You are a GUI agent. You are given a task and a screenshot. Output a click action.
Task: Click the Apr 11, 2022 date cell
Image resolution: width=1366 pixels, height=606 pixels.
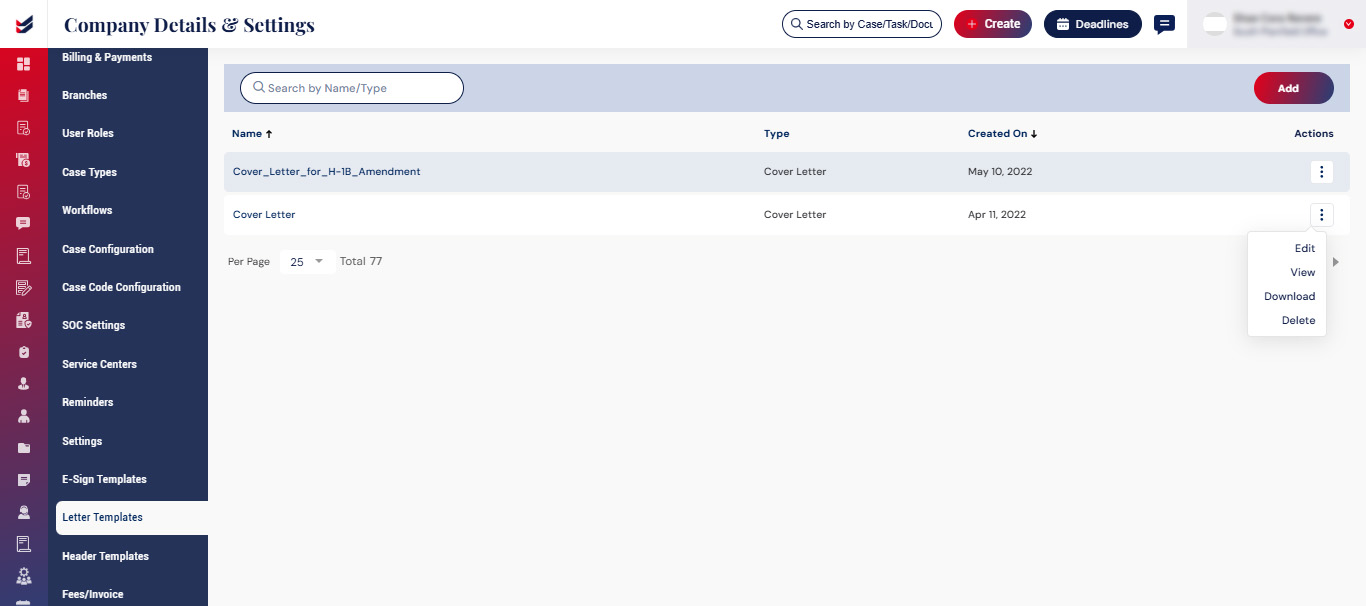997,215
